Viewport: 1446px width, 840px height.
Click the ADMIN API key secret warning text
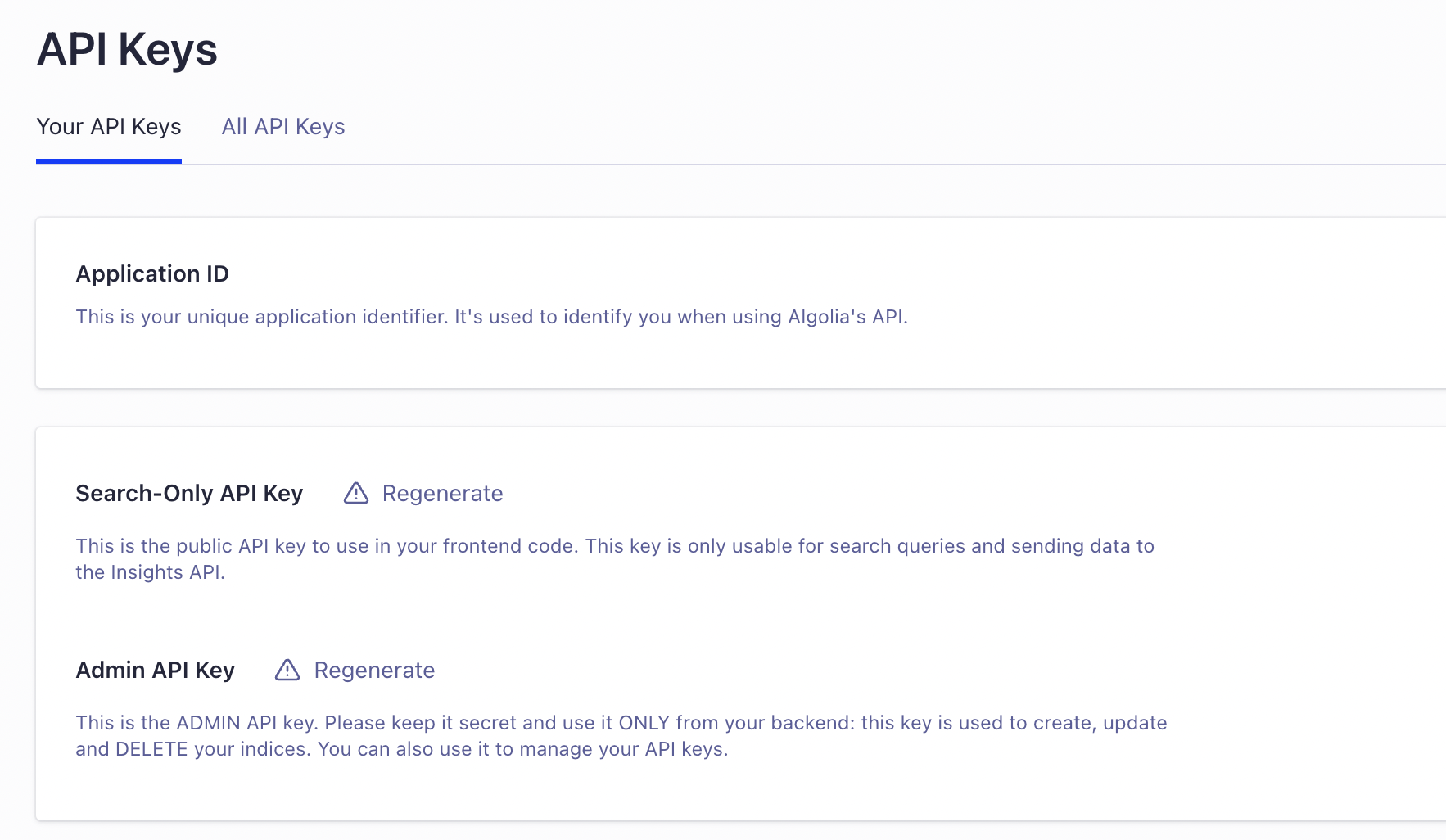tap(621, 723)
